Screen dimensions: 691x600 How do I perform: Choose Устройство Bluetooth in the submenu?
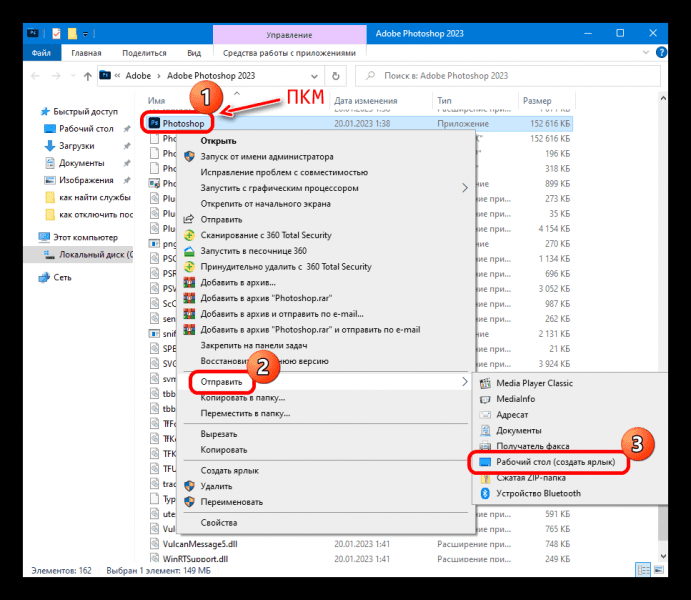coord(538,493)
